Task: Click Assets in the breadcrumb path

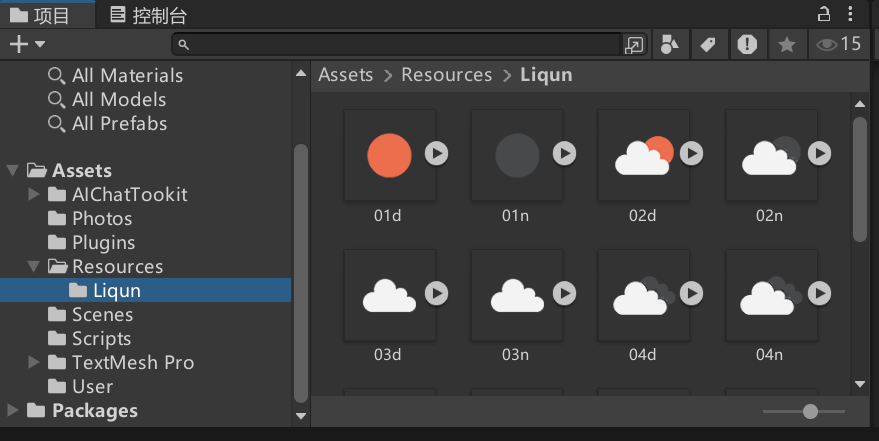Action: click(345, 75)
